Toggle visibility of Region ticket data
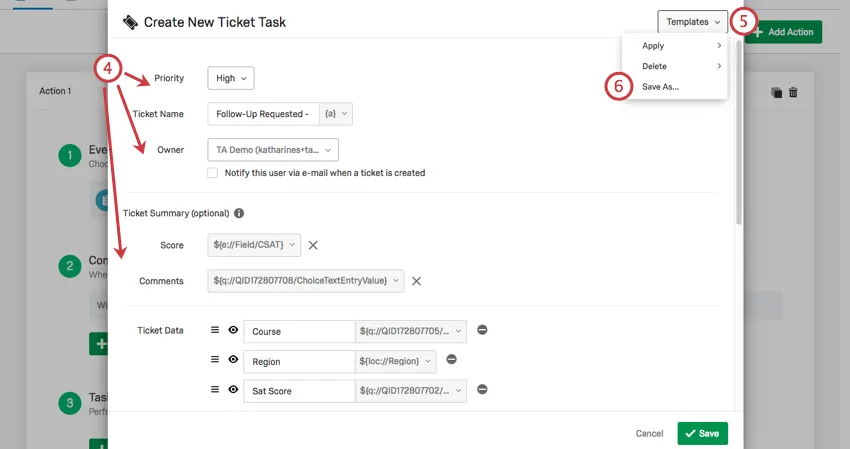 [x=233, y=360]
